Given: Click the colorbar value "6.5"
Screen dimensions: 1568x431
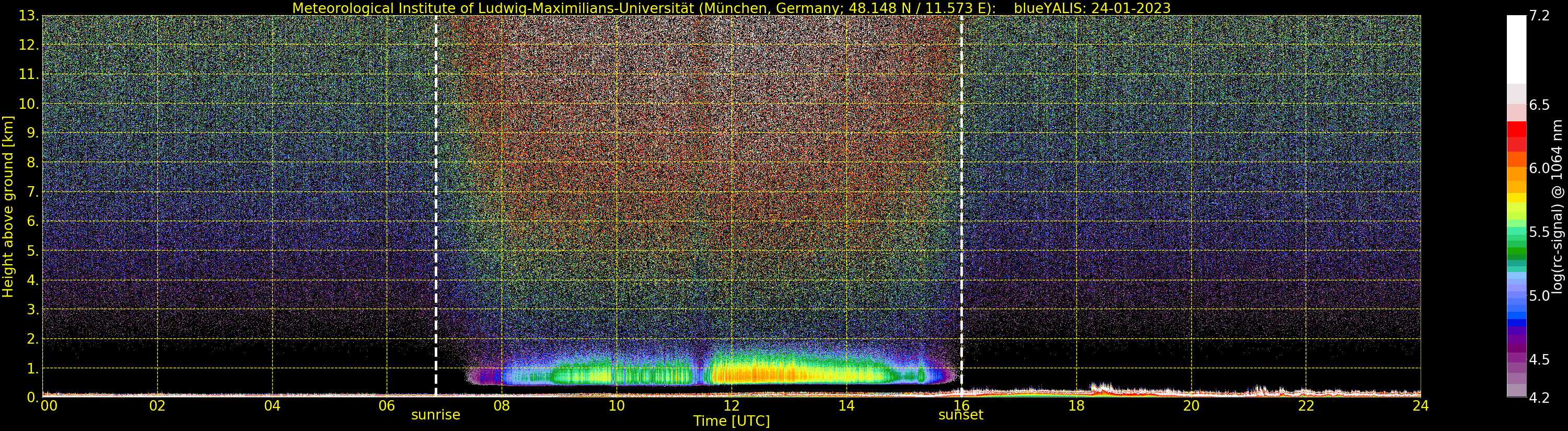Looking at the screenshot, I should pos(1539,105).
